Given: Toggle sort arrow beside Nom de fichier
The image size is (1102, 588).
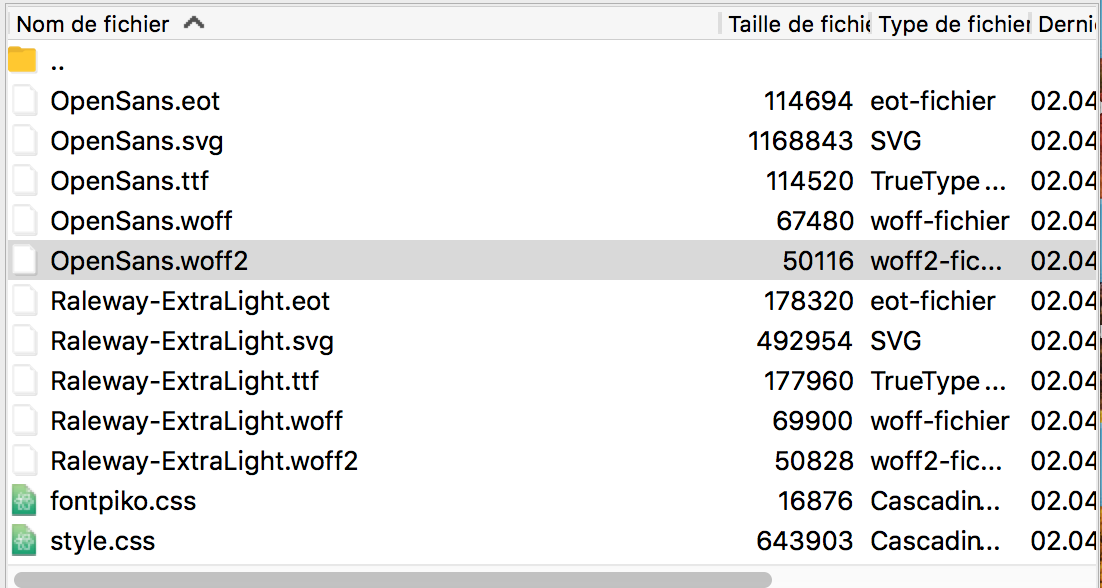Looking at the screenshot, I should click(194, 23).
